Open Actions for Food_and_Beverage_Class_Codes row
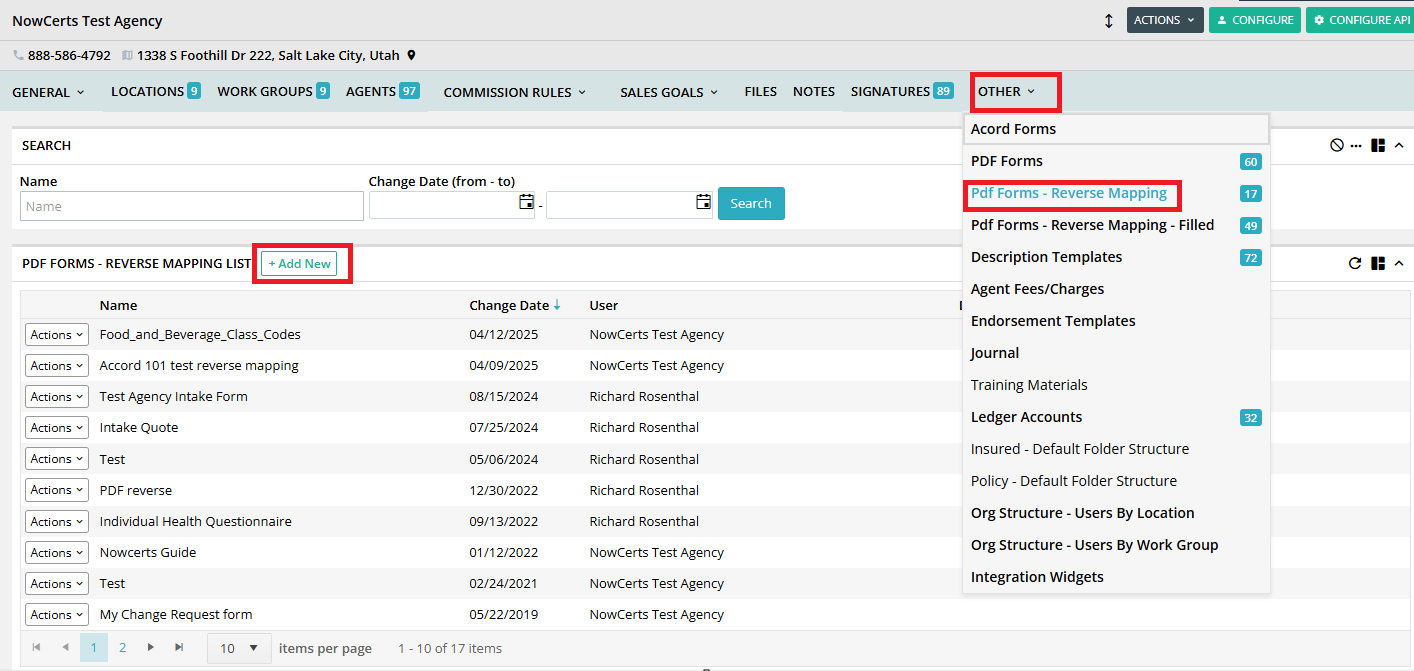The height and width of the screenshot is (671, 1414). (57, 335)
